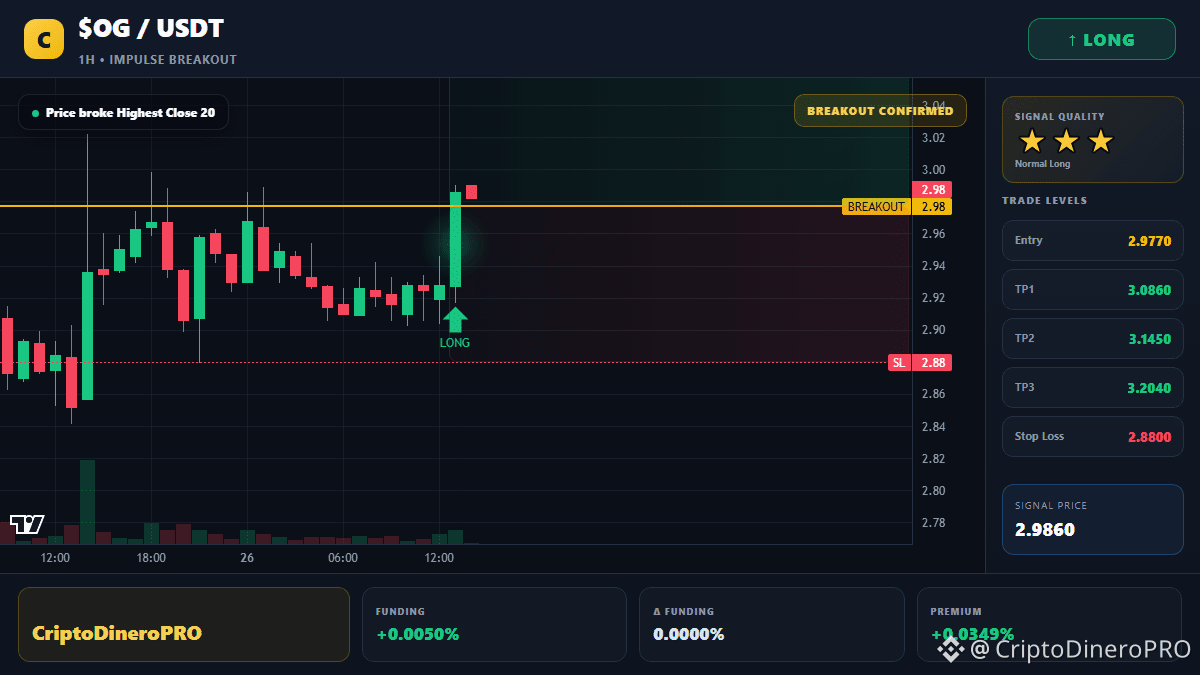
Task: Click the 1H • IMPULSE BREAKOUT subtitle
Action: point(157,60)
